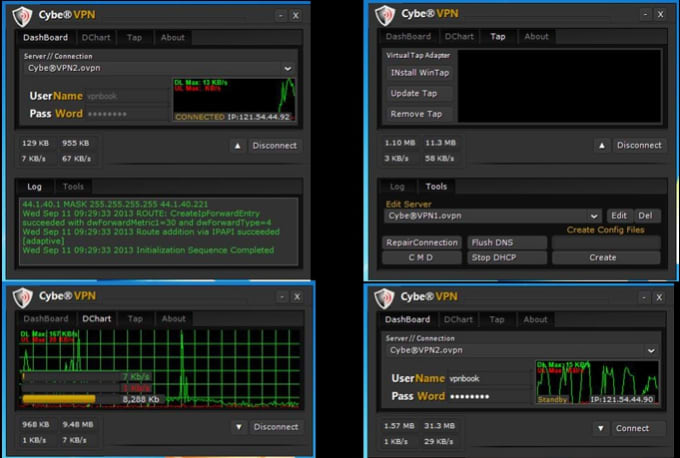Expand panel with down arrow beside Connect button
680x458 pixels.
point(601,429)
